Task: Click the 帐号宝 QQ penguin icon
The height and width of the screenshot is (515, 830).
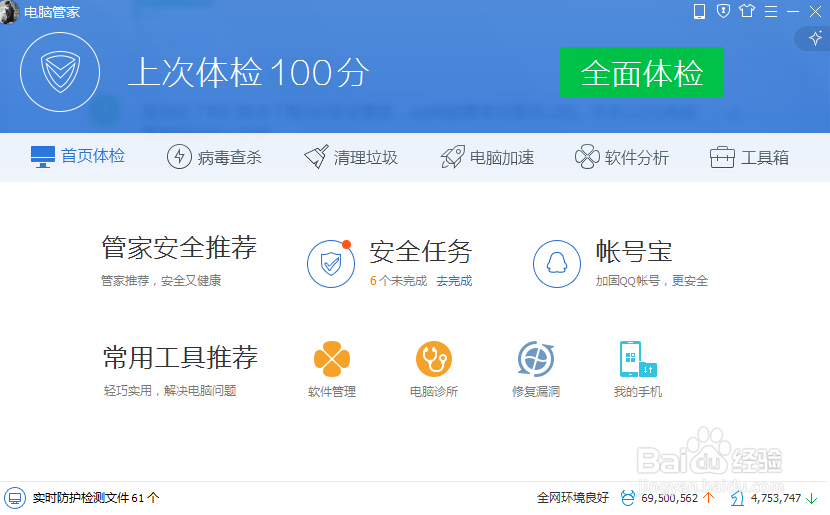Action: click(x=556, y=264)
